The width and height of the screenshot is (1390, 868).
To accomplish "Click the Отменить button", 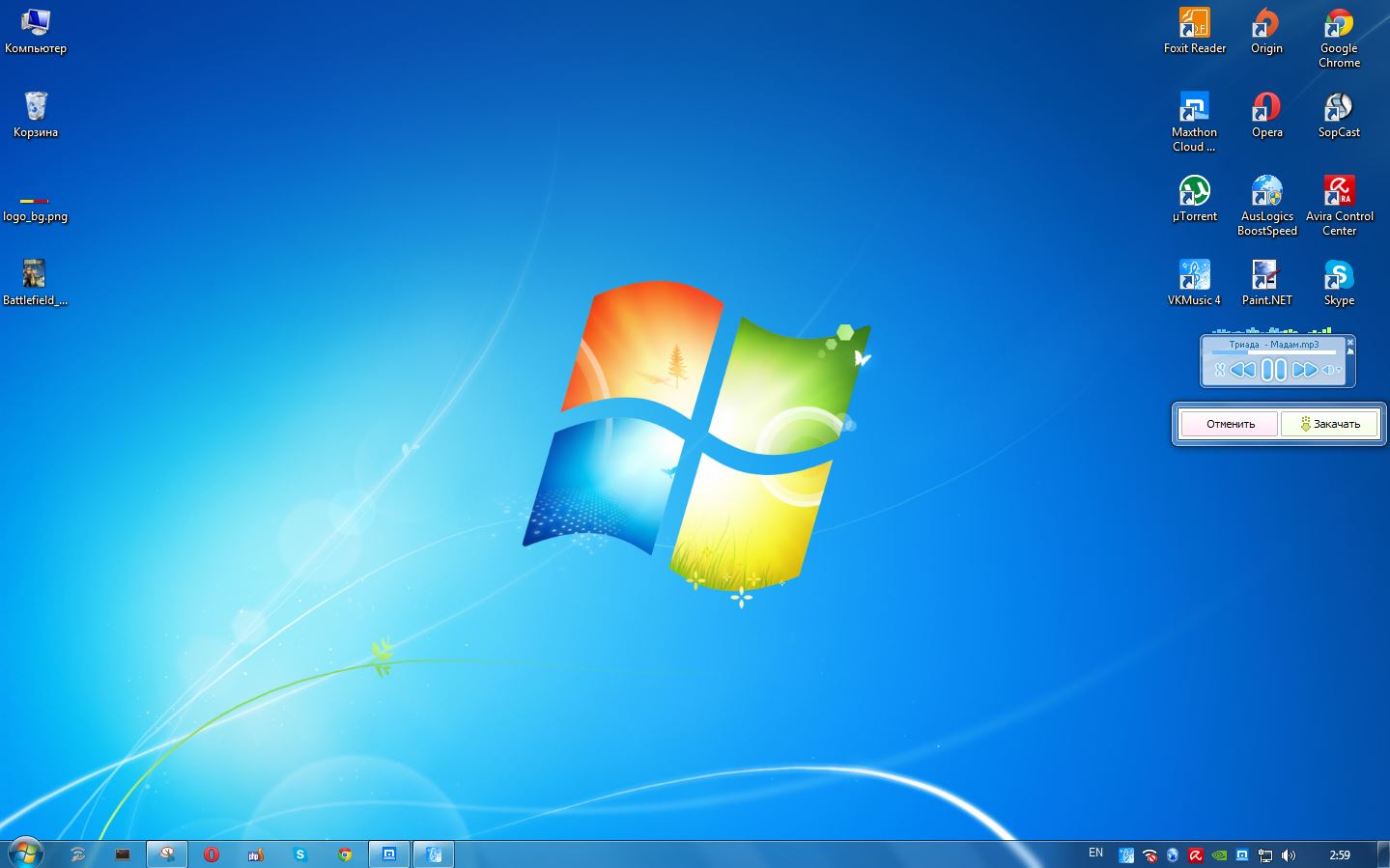I will [x=1230, y=424].
